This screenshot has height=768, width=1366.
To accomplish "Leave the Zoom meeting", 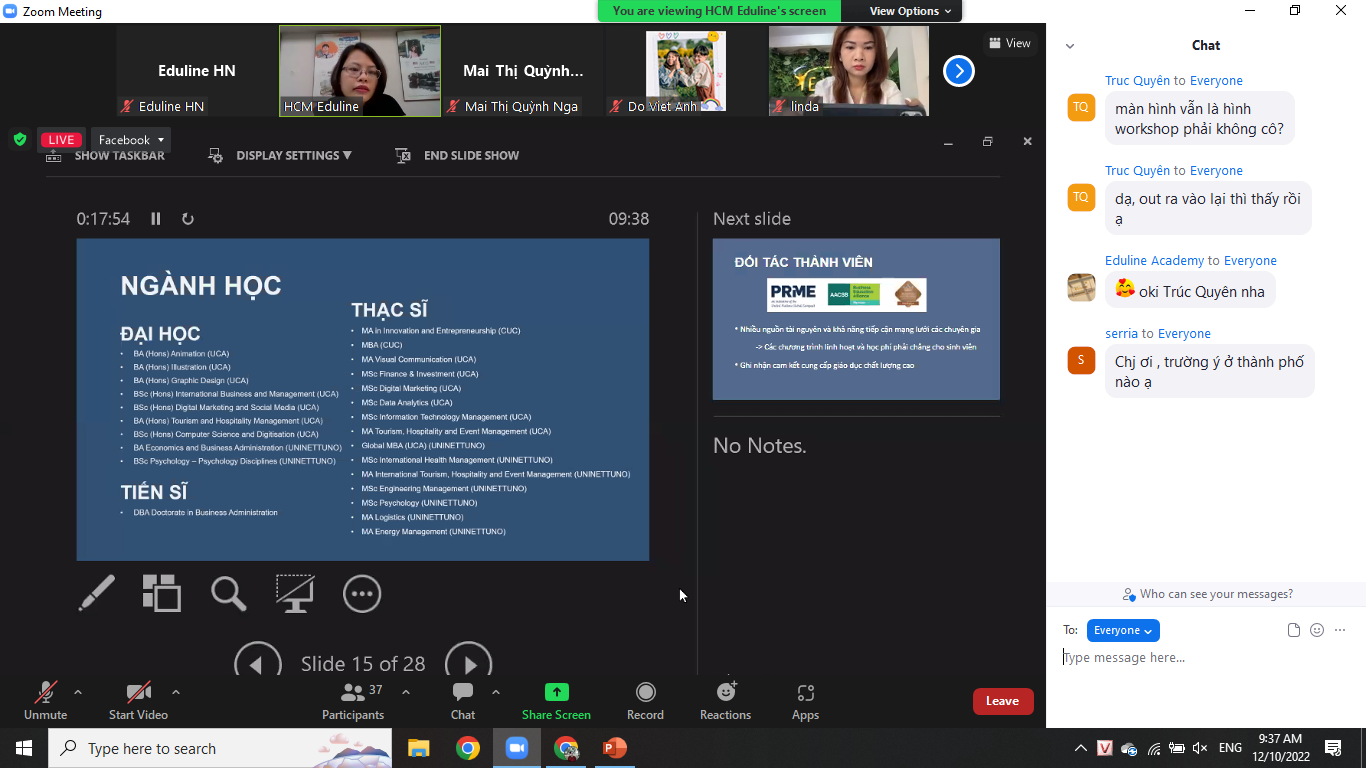I will pyautogui.click(x=1002, y=701).
